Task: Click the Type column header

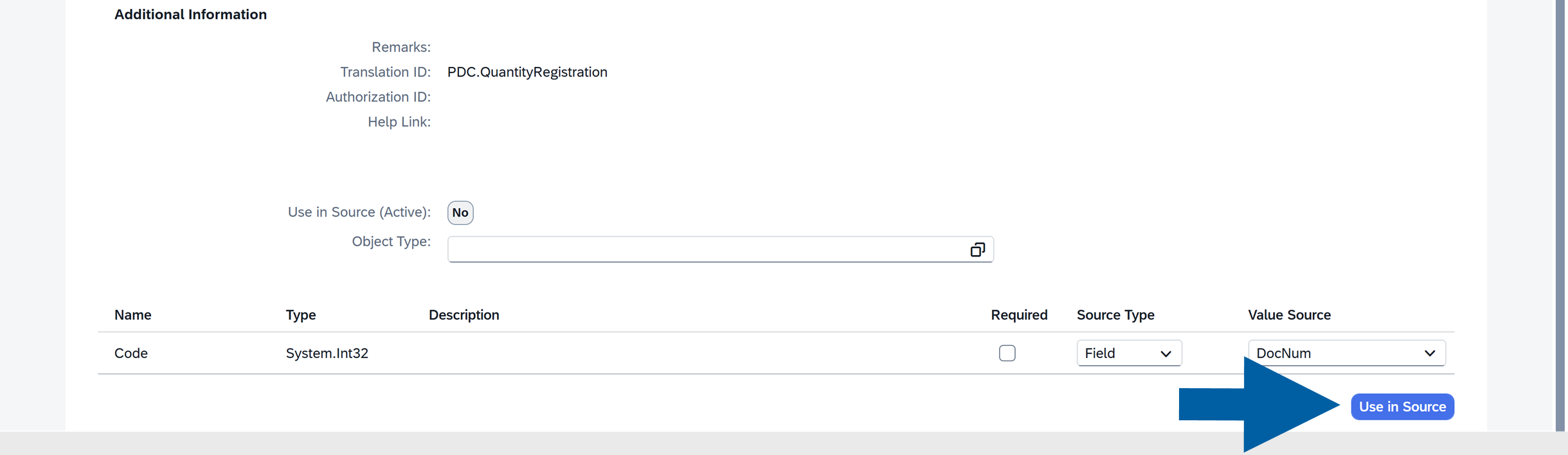Action: 300,315
